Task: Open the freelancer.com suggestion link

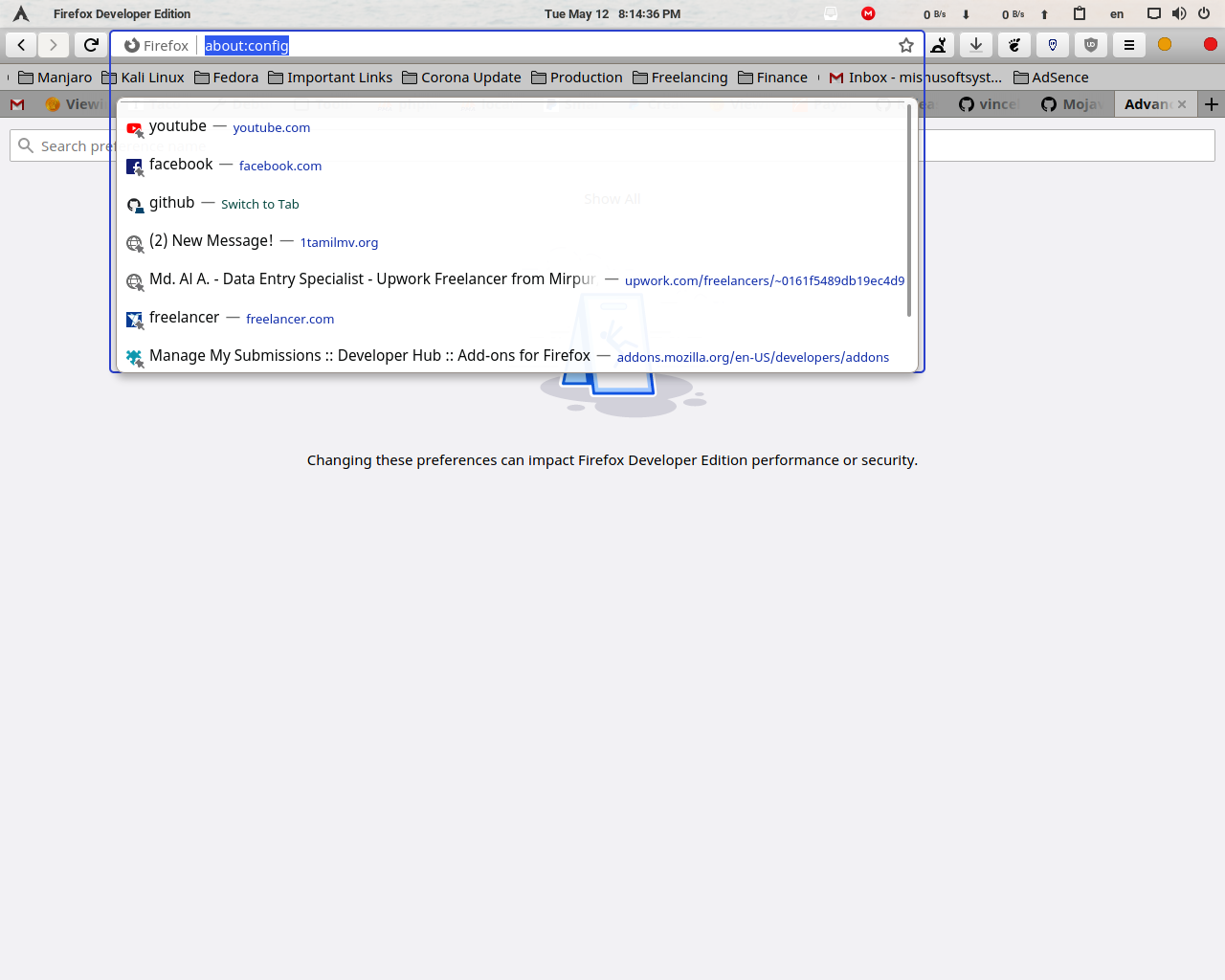Action: tap(290, 319)
